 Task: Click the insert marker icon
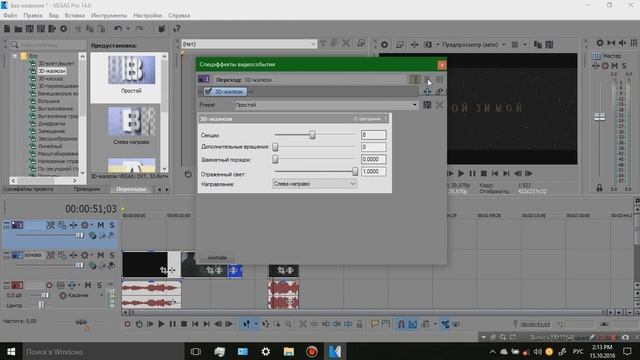click(x=374, y=324)
